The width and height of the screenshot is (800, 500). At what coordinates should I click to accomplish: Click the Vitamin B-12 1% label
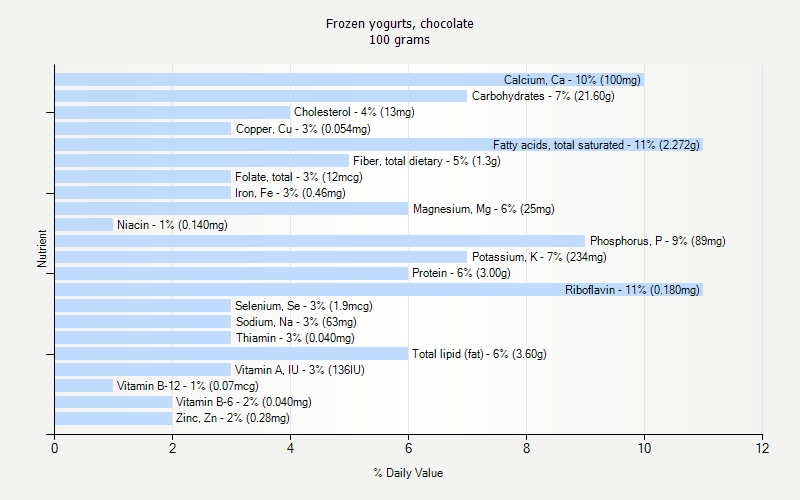[x=187, y=386]
